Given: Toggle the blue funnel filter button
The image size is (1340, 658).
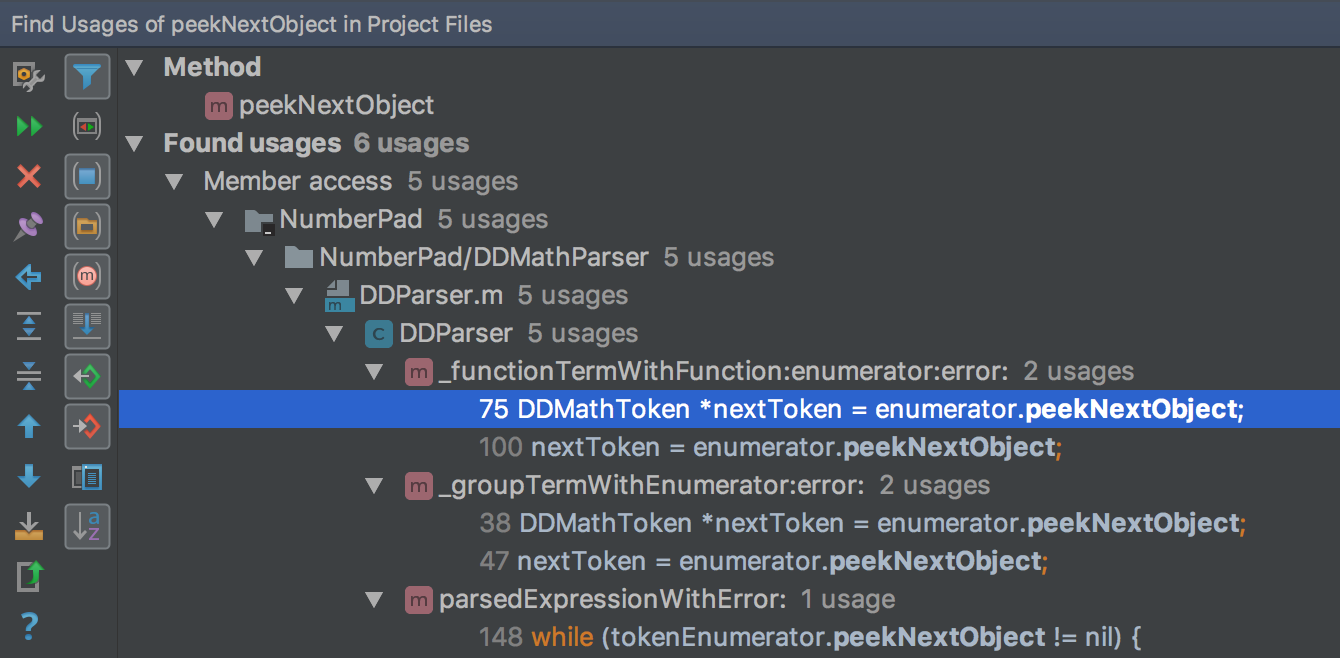Looking at the screenshot, I should point(87,76).
